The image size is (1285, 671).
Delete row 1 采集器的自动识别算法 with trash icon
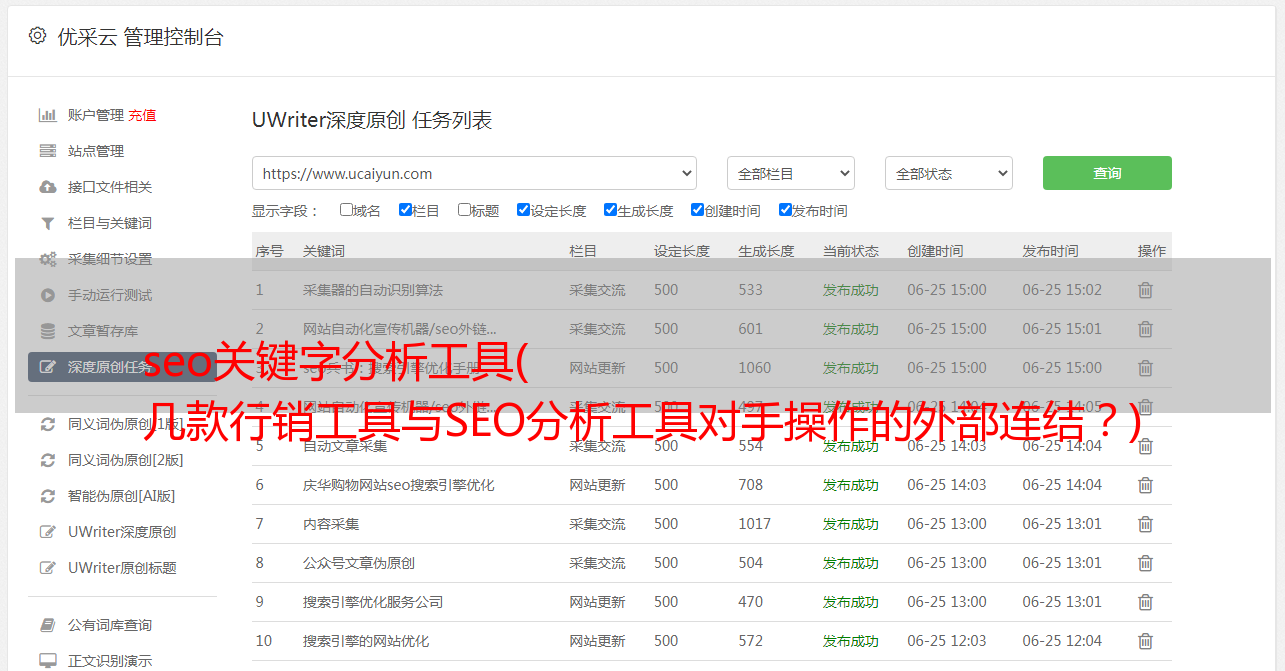pos(1145,290)
